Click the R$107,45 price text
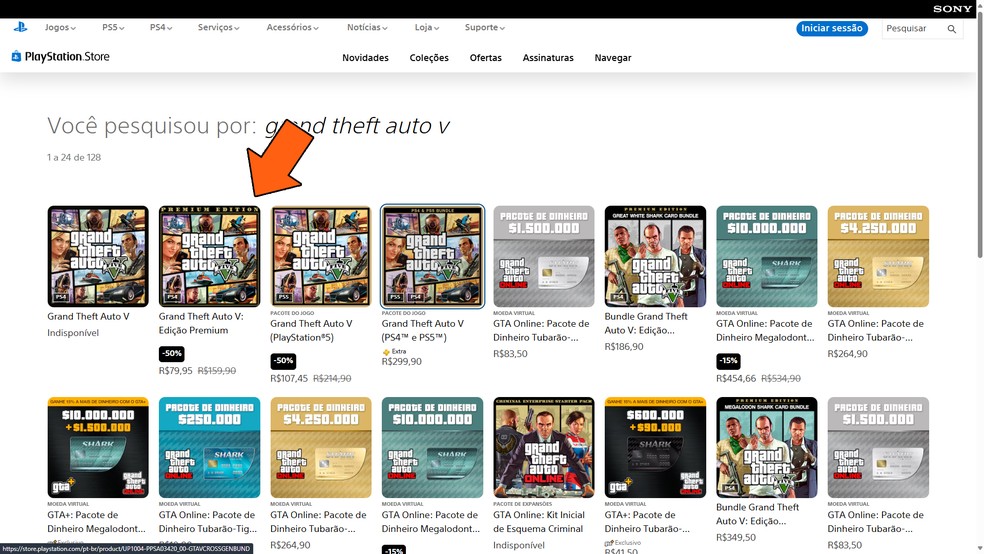The height and width of the screenshot is (554, 984). (289, 378)
